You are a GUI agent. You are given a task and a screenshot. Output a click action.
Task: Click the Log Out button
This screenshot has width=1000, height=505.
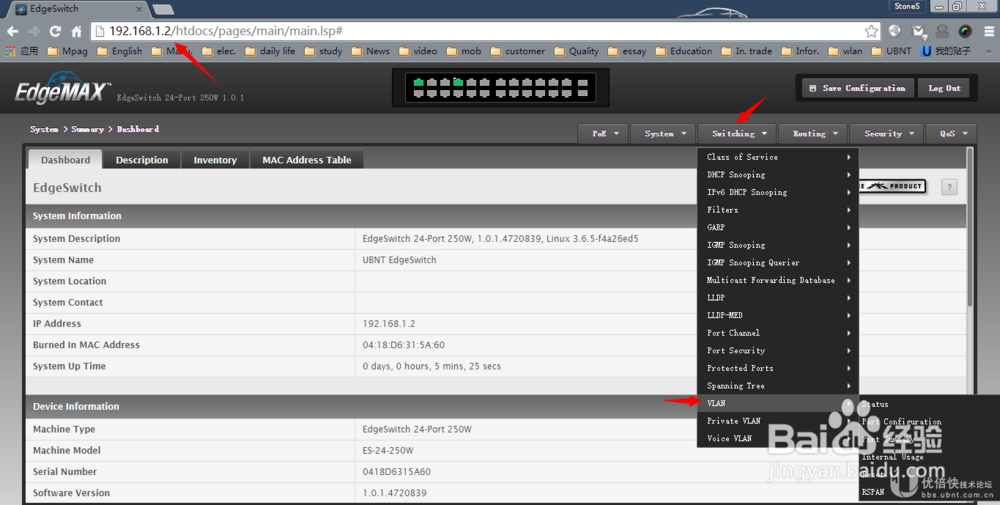pyautogui.click(x=944, y=88)
